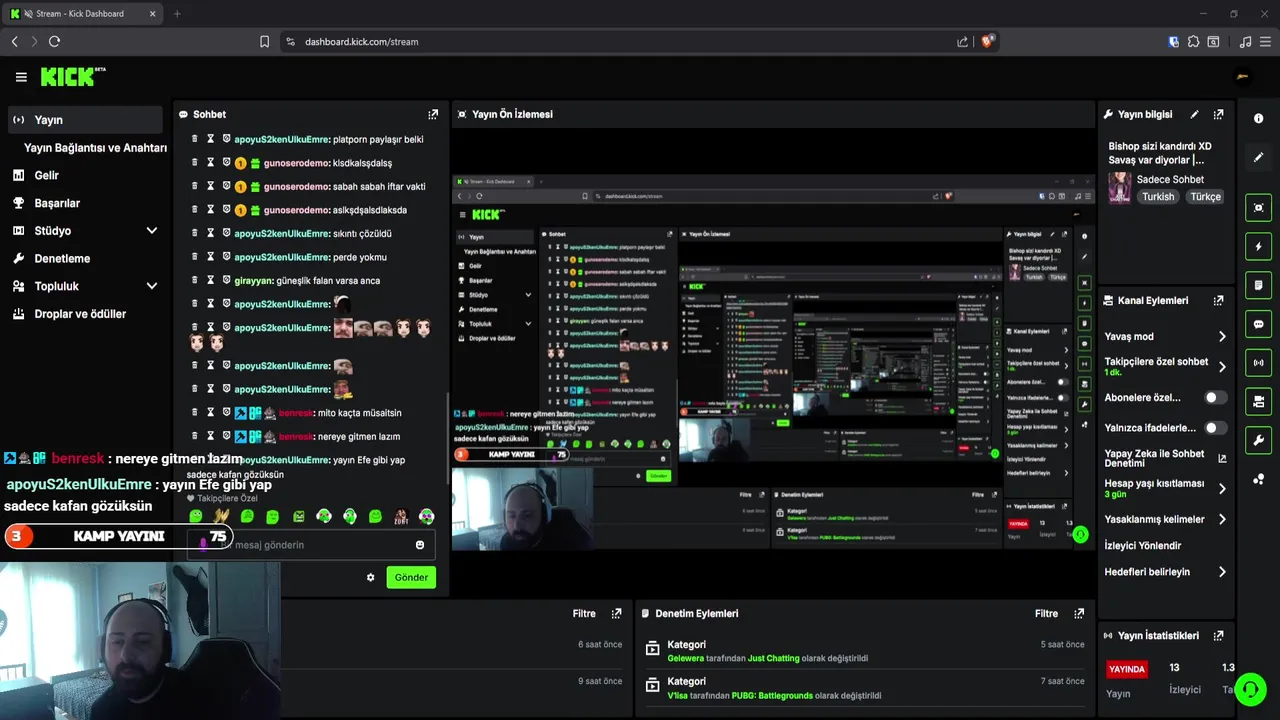Click the wrench icon in right sidebar
This screenshot has width=1280, height=720.
coord(1259,440)
